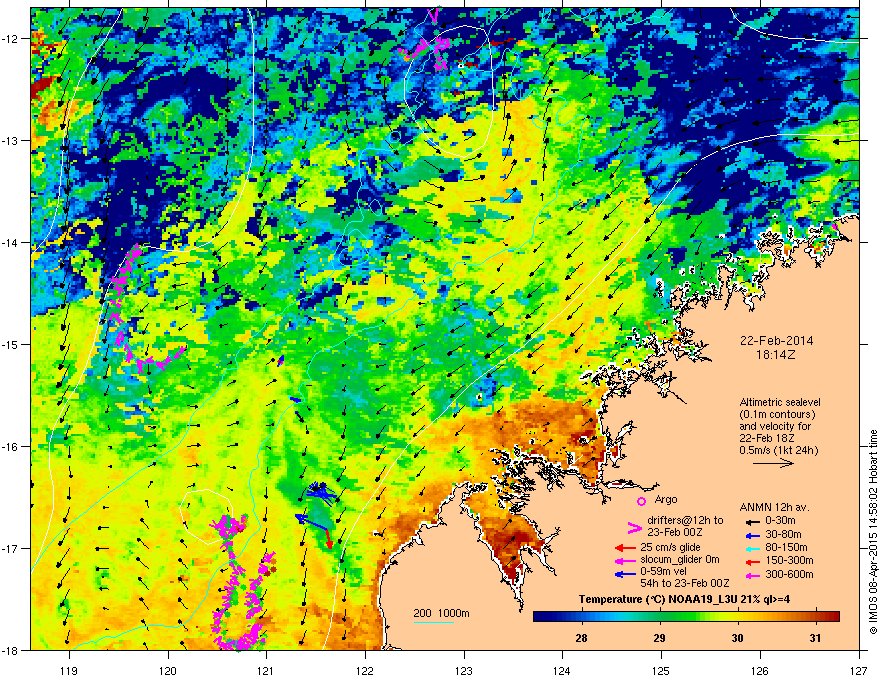
Task: Click the latitude axis label '-17'
Action: tap(10, 548)
